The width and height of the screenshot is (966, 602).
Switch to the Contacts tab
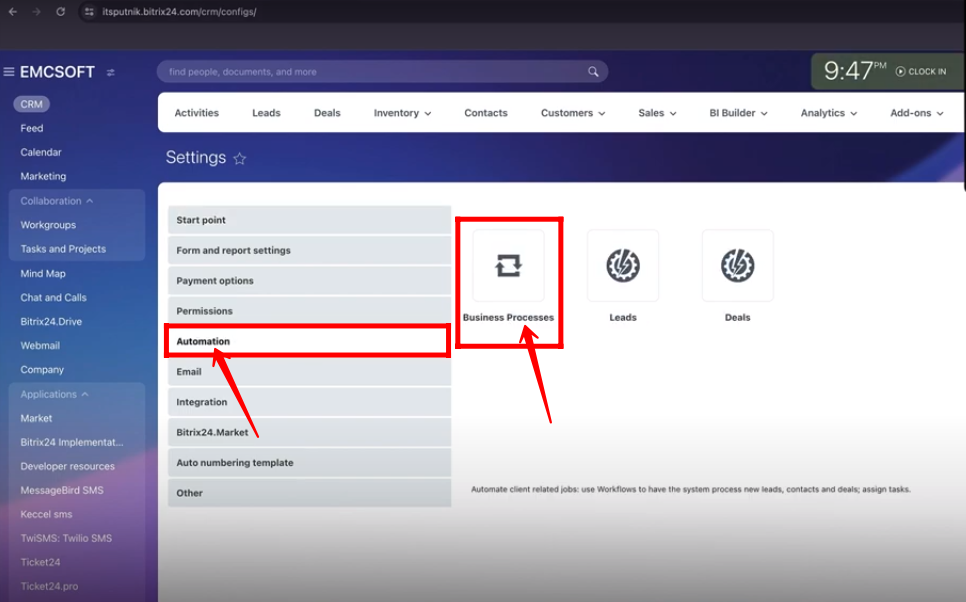[485, 113]
